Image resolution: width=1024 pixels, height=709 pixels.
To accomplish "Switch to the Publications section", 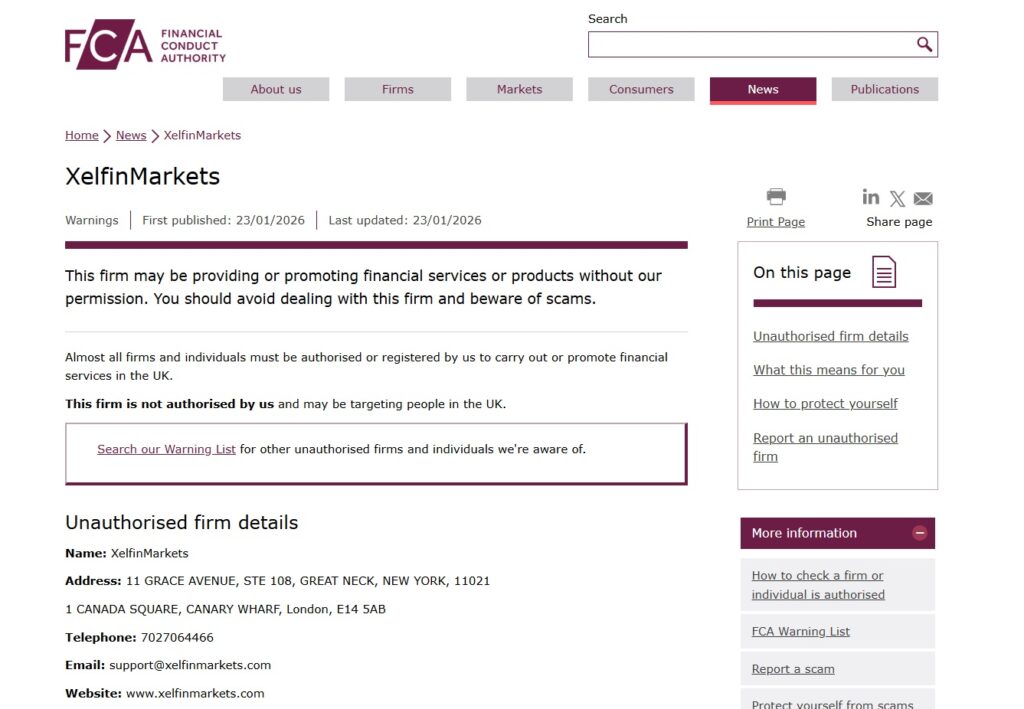I will click(x=884, y=89).
